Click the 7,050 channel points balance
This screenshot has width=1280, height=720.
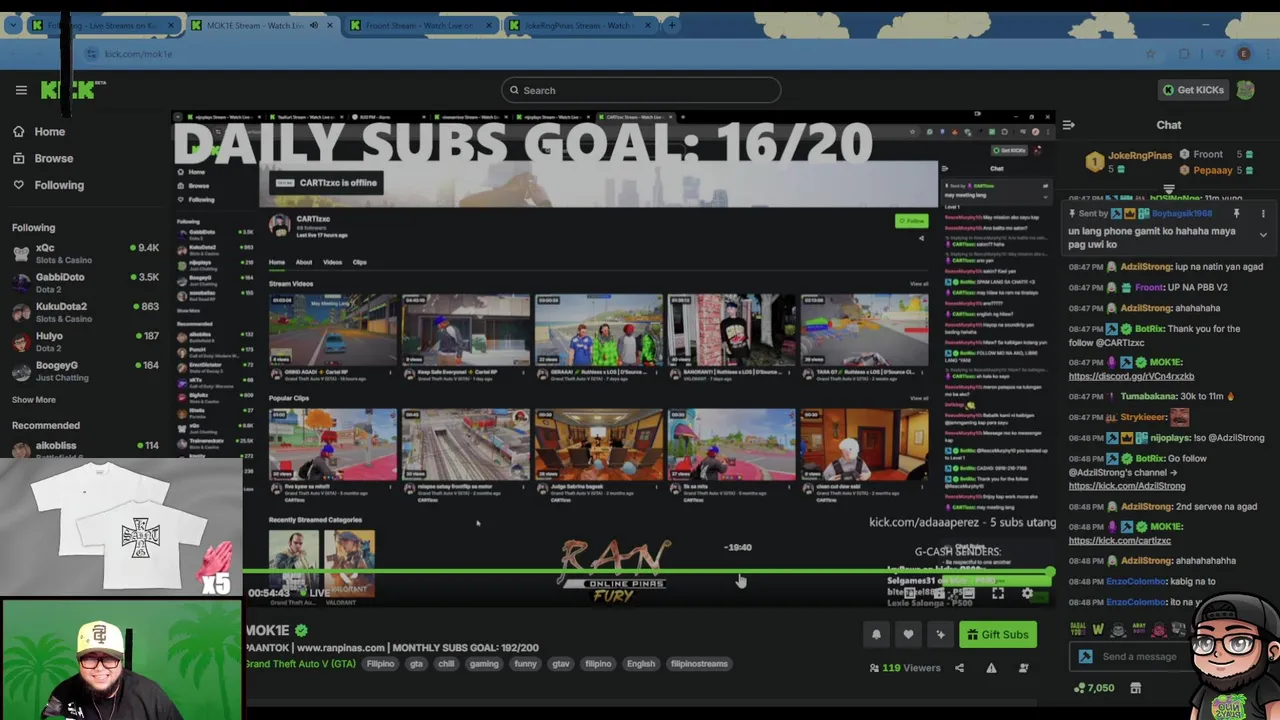[x=1094, y=688]
